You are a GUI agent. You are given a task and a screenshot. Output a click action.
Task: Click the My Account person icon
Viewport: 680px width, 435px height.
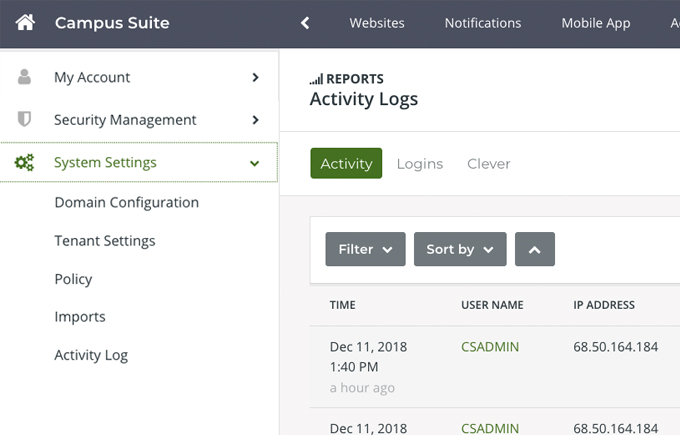pyautogui.click(x=25, y=77)
